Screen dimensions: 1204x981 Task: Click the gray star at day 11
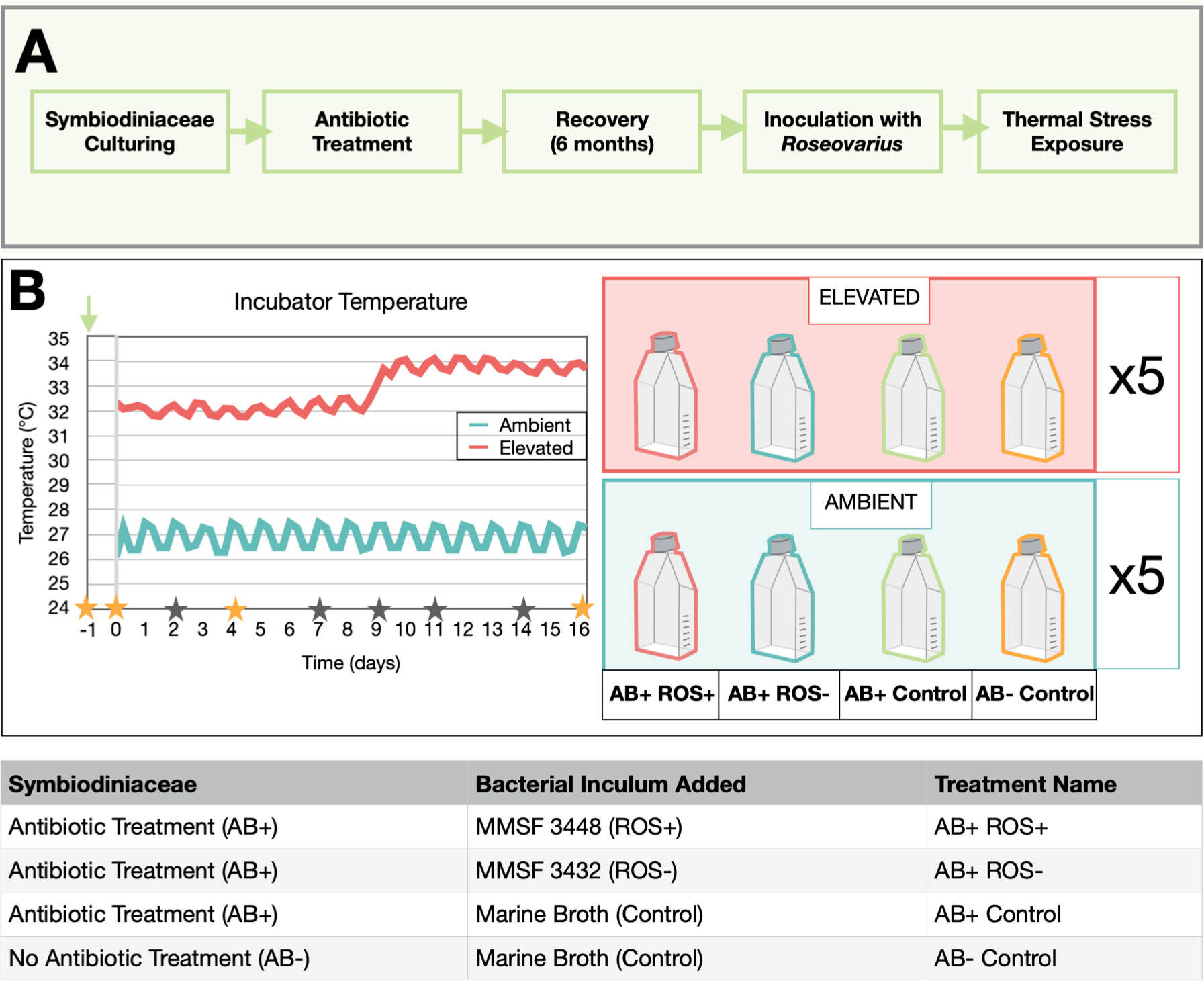435,609
